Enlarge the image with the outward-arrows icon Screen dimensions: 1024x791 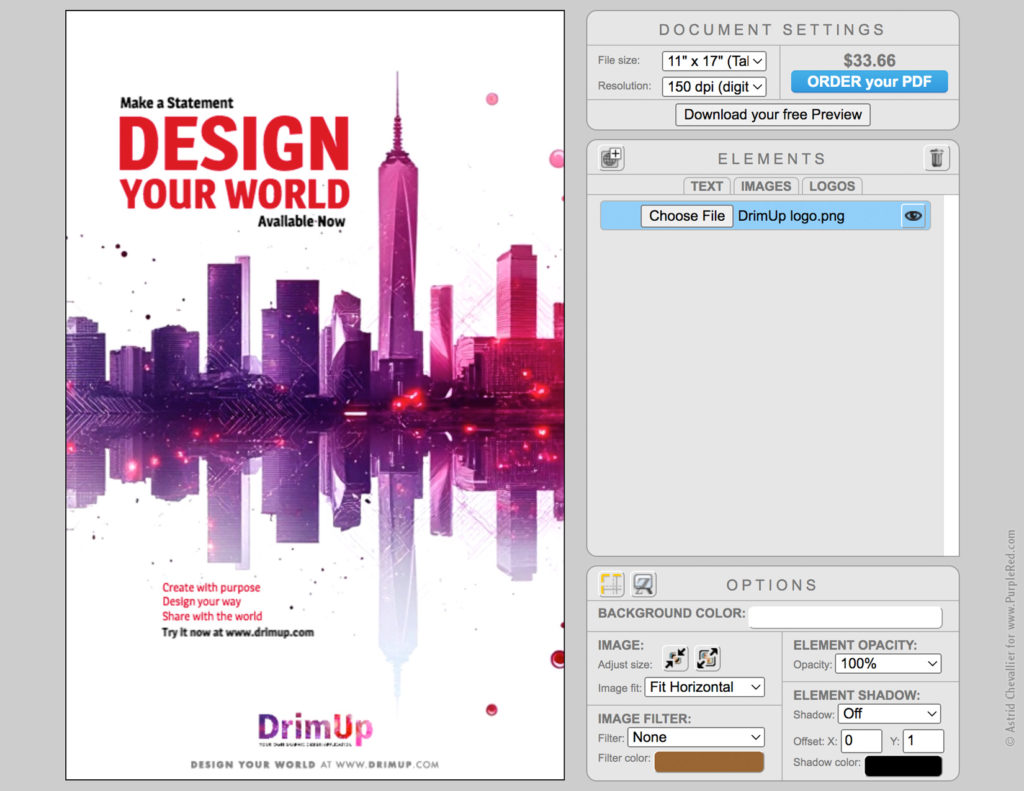pos(707,658)
